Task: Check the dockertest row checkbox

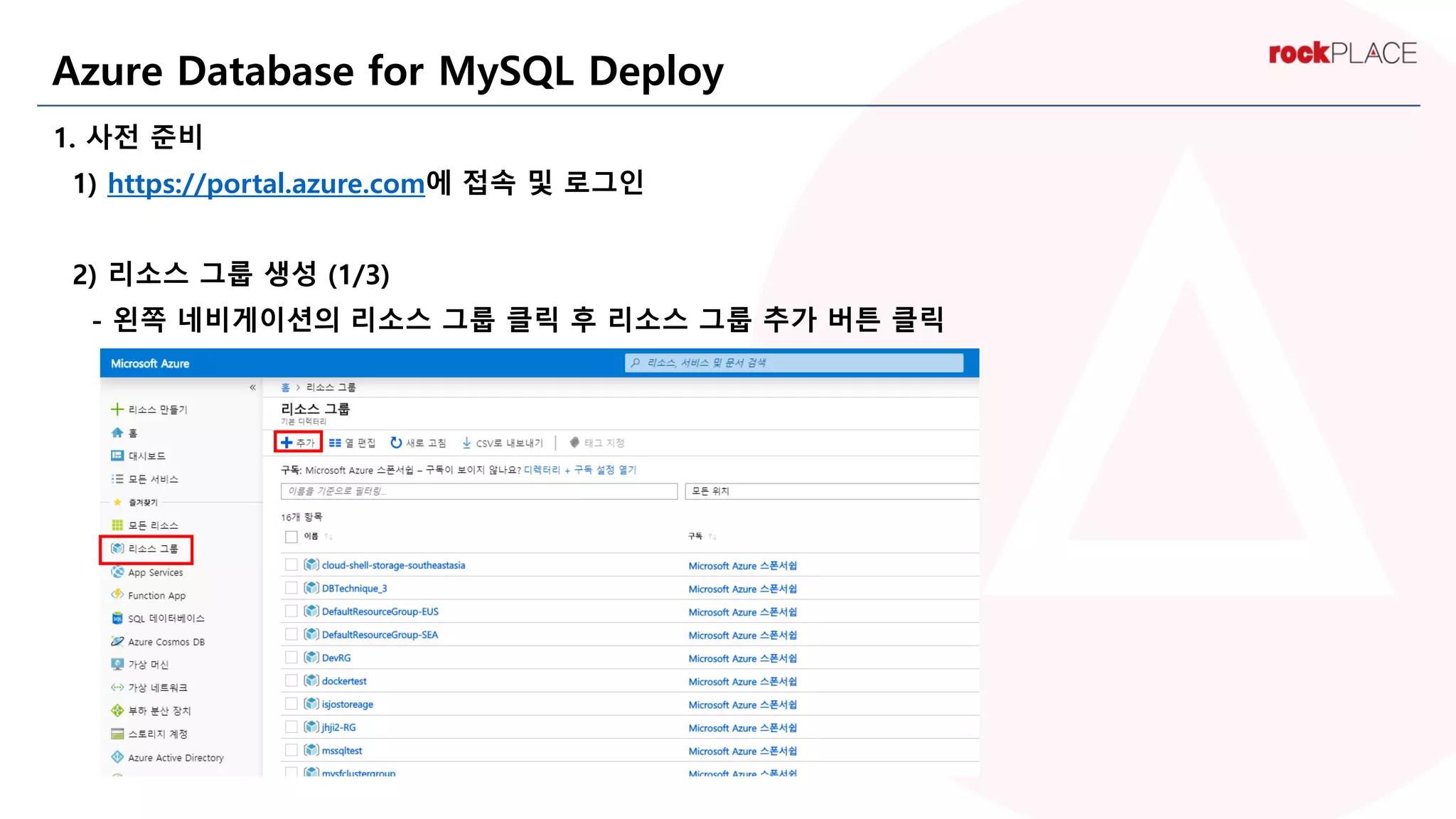Action: [x=291, y=680]
